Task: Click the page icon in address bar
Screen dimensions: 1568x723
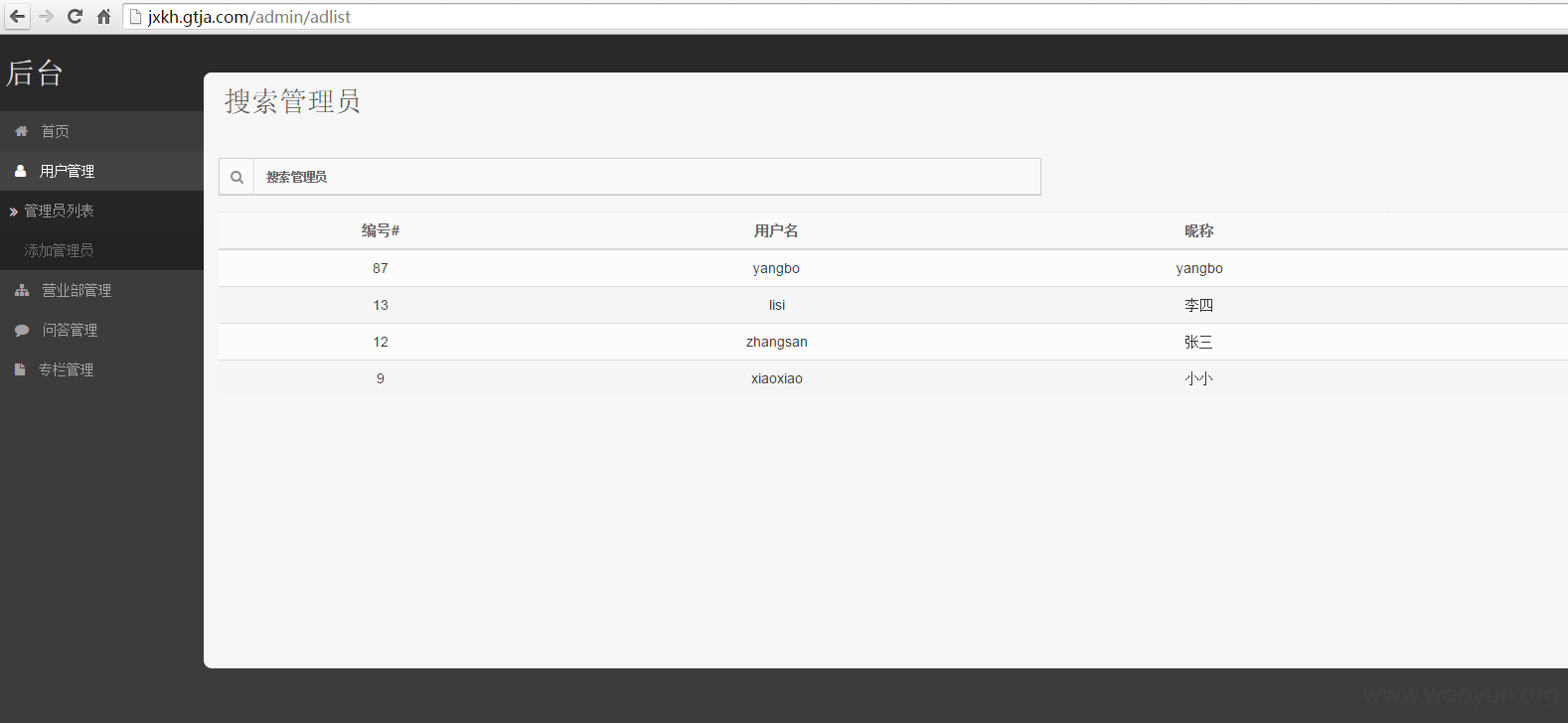Action: (136, 16)
